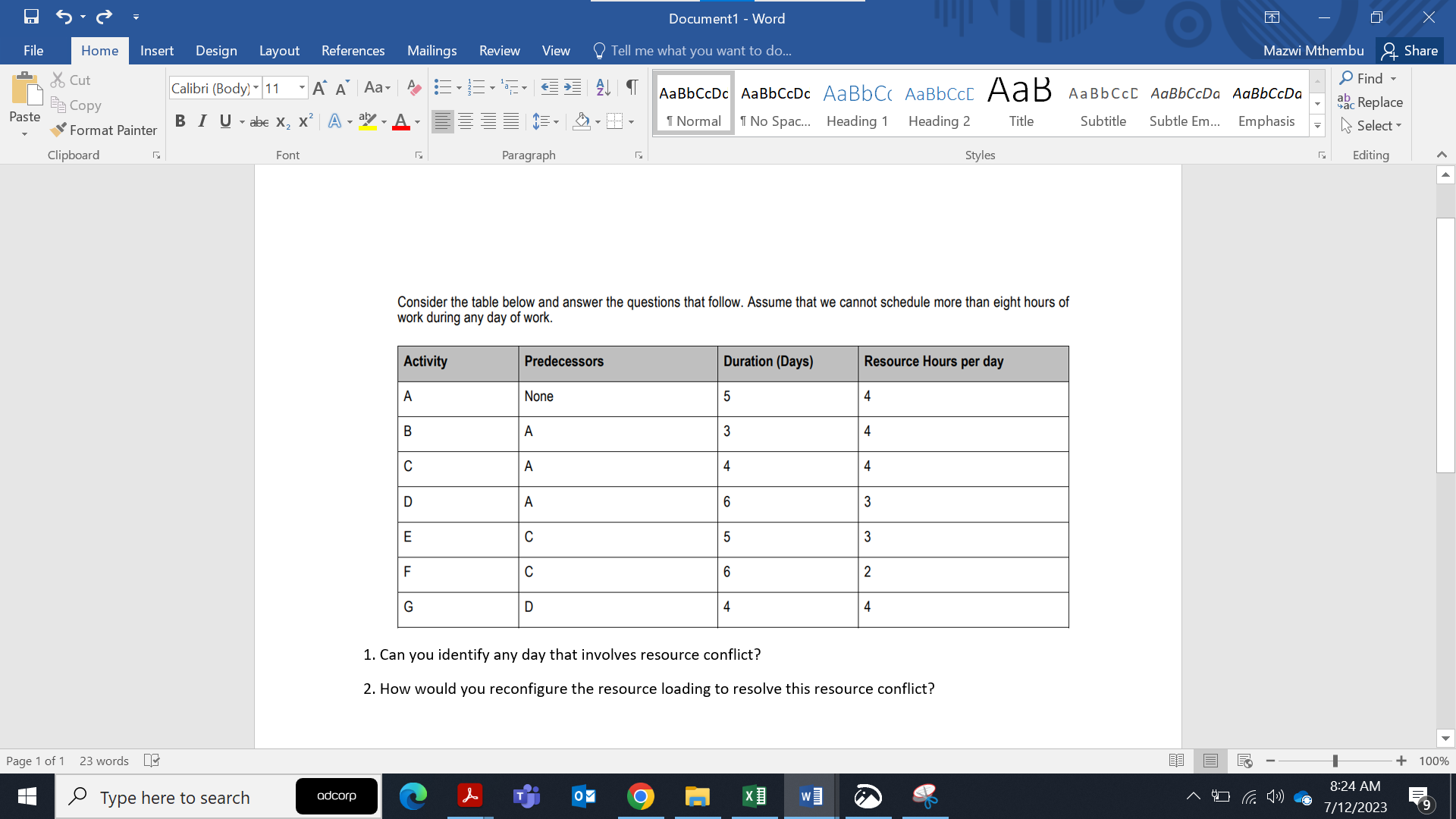1456x819 pixels.
Task: Enable italic formatting
Action: pyautogui.click(x=202, y=121)
